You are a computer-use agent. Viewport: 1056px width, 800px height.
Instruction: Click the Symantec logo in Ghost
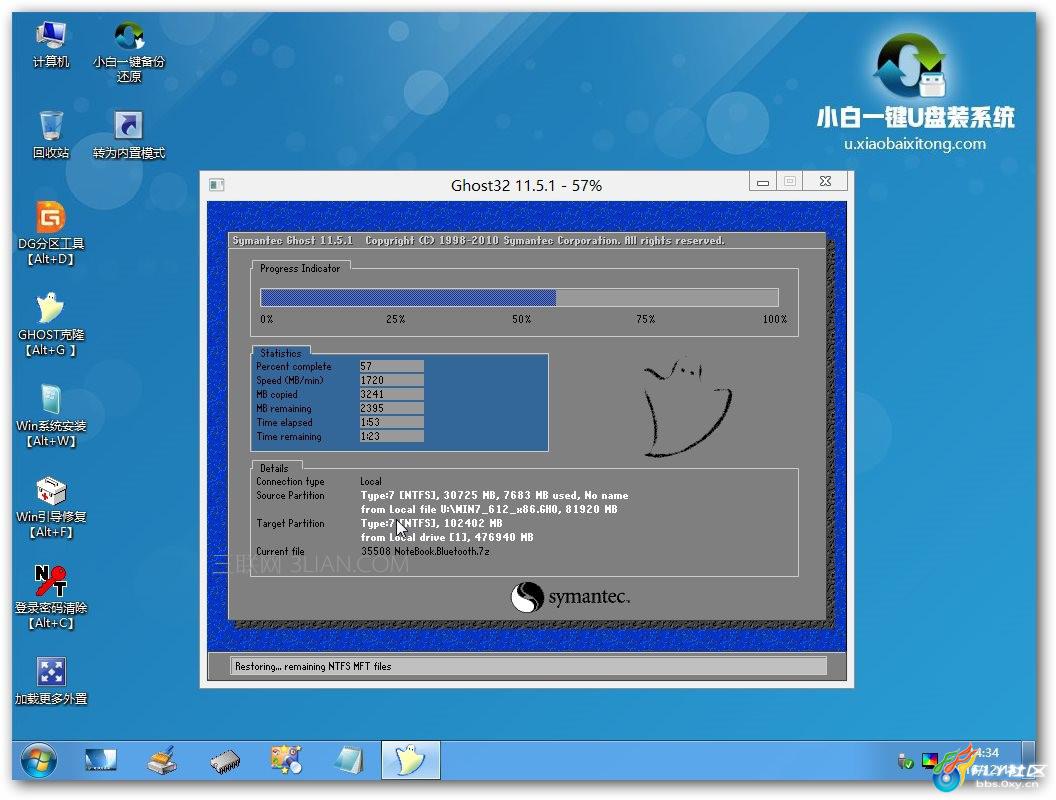coord(570,597)
